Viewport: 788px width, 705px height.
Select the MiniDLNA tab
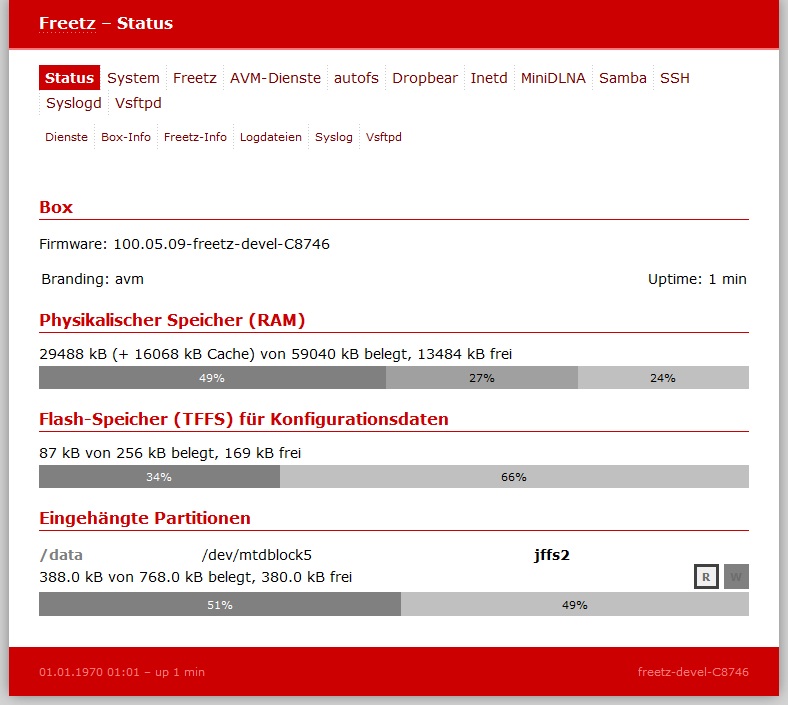point(553,78)
